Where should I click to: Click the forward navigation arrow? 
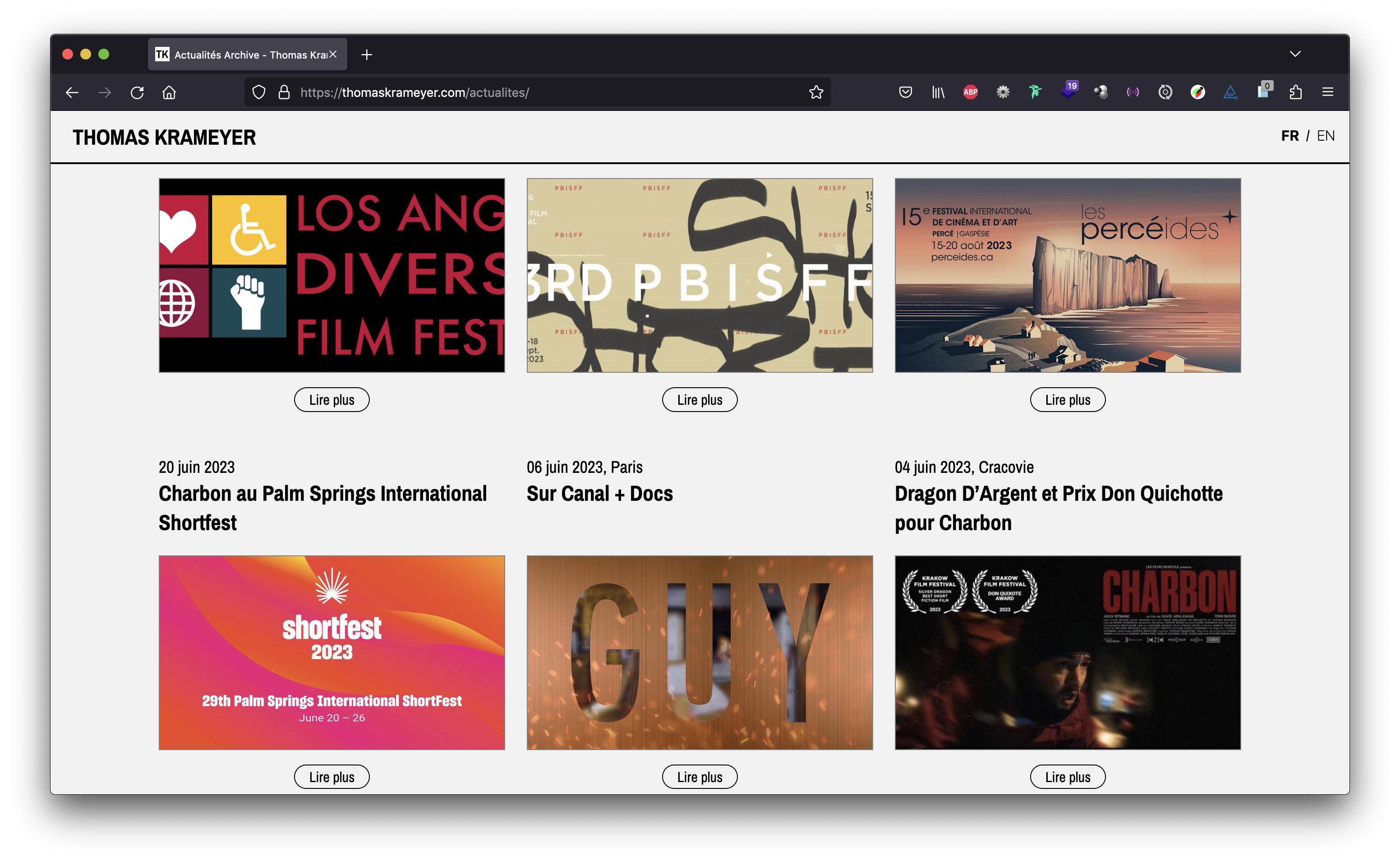pos(104,92)
